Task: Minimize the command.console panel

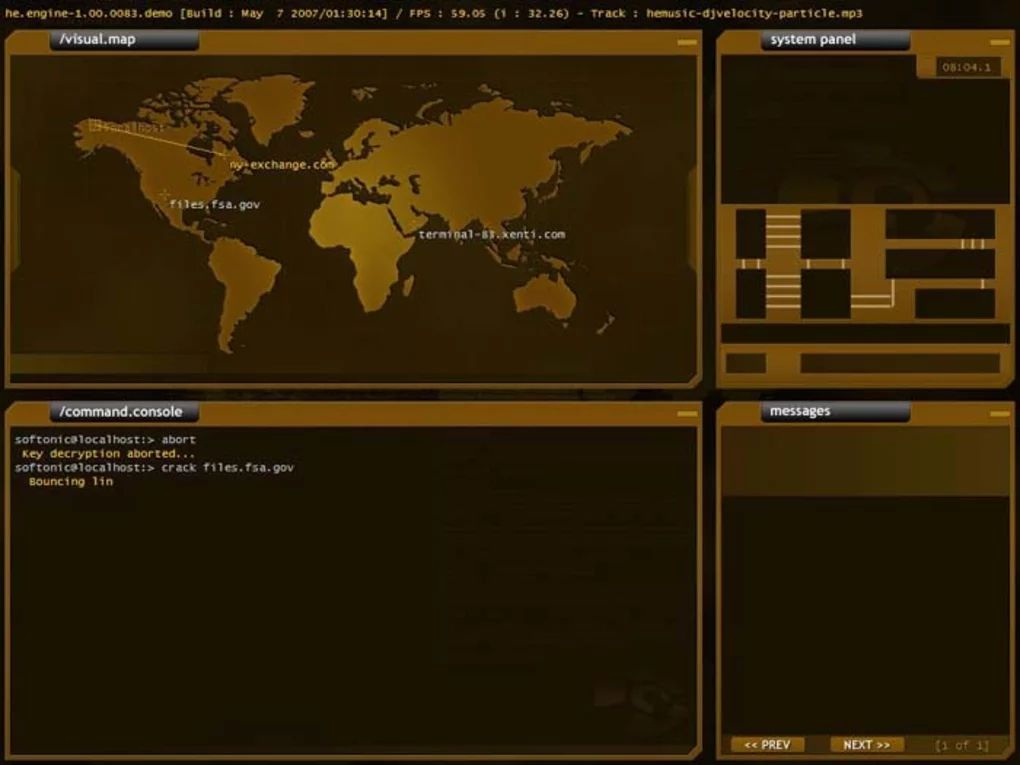Action: pyautogui.click(x=688, y=412)
